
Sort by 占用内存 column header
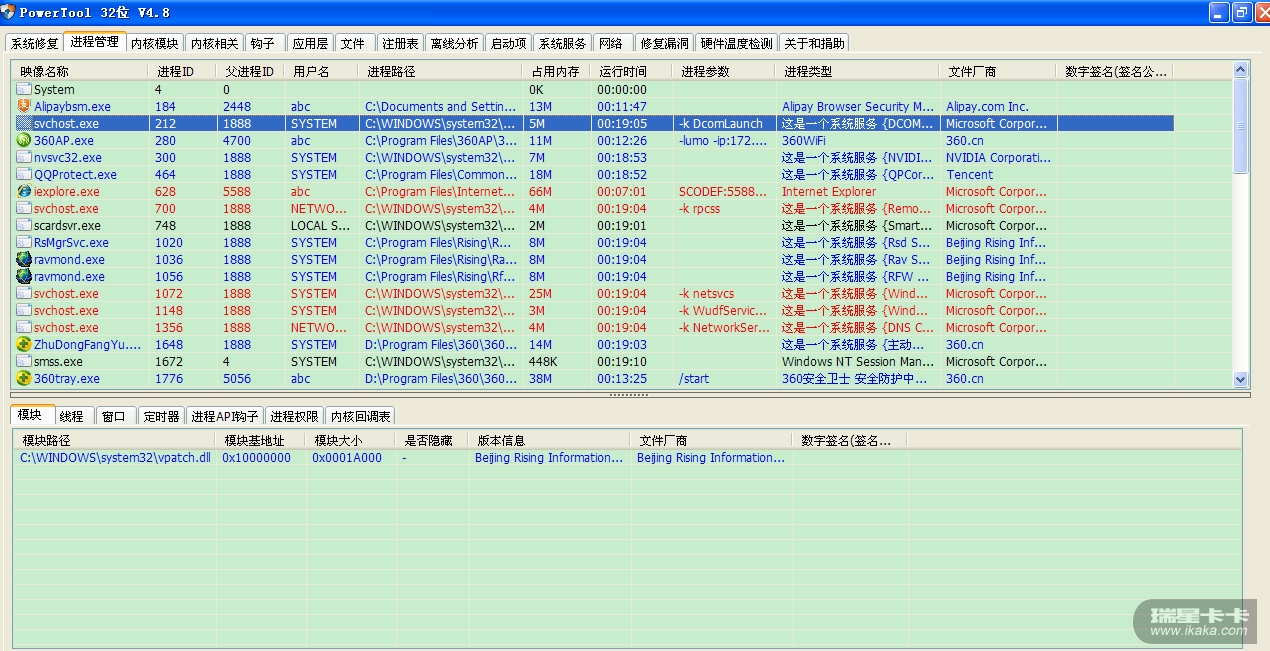[x=555, y=72]
